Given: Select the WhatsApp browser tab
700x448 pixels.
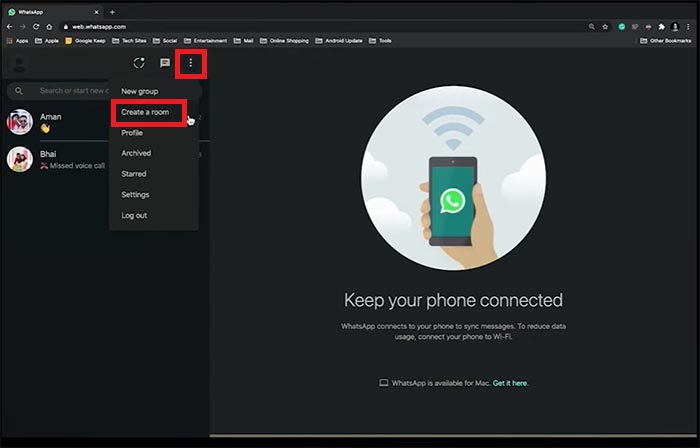Looking at the screenshot, I should click(x=54, y=12).
